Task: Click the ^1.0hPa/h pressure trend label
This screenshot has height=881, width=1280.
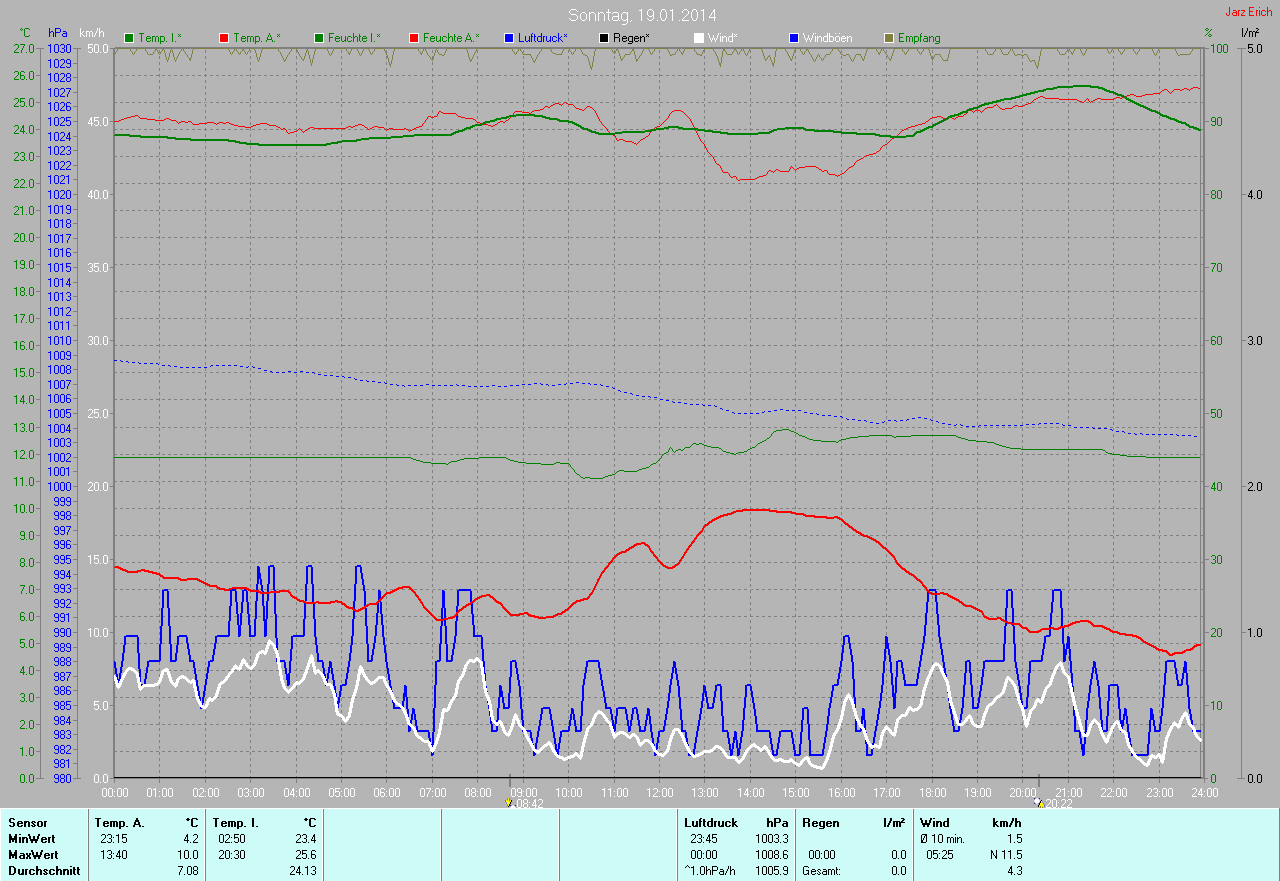Action: tap(710, 871)
